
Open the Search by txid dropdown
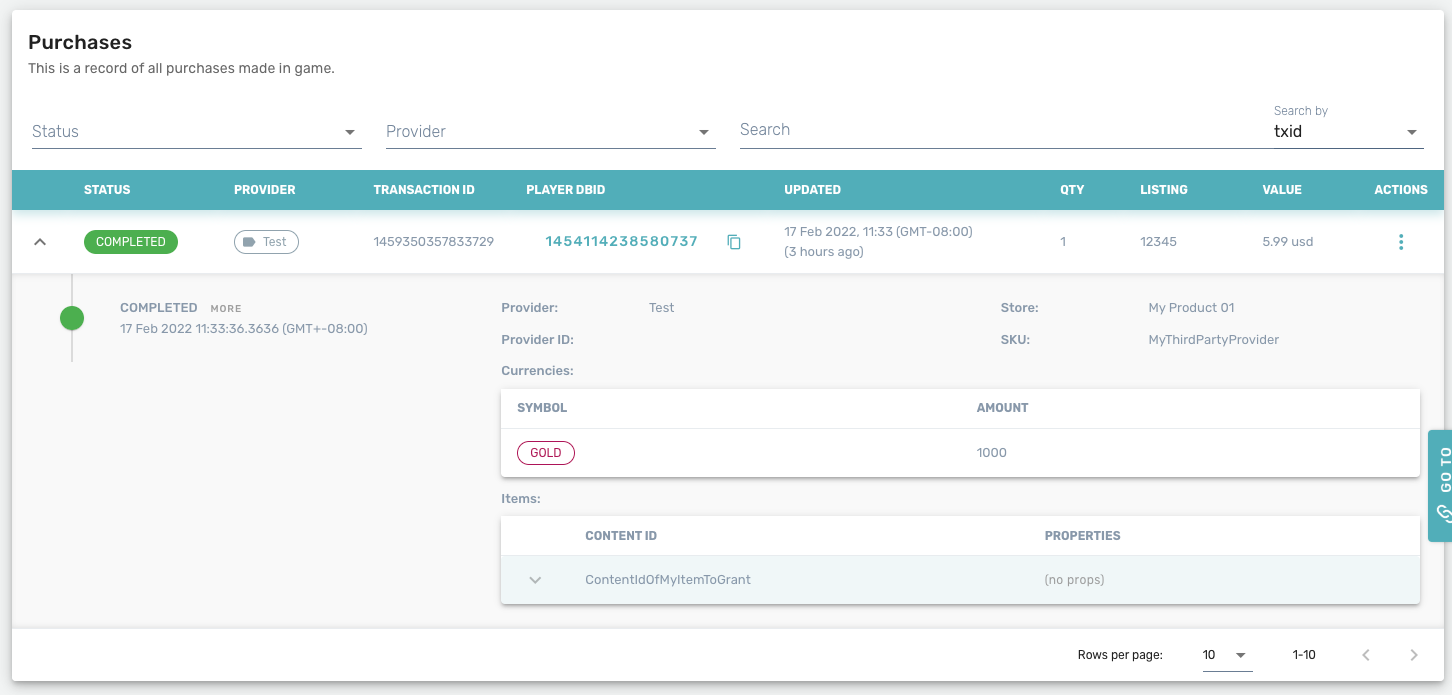1346,132
